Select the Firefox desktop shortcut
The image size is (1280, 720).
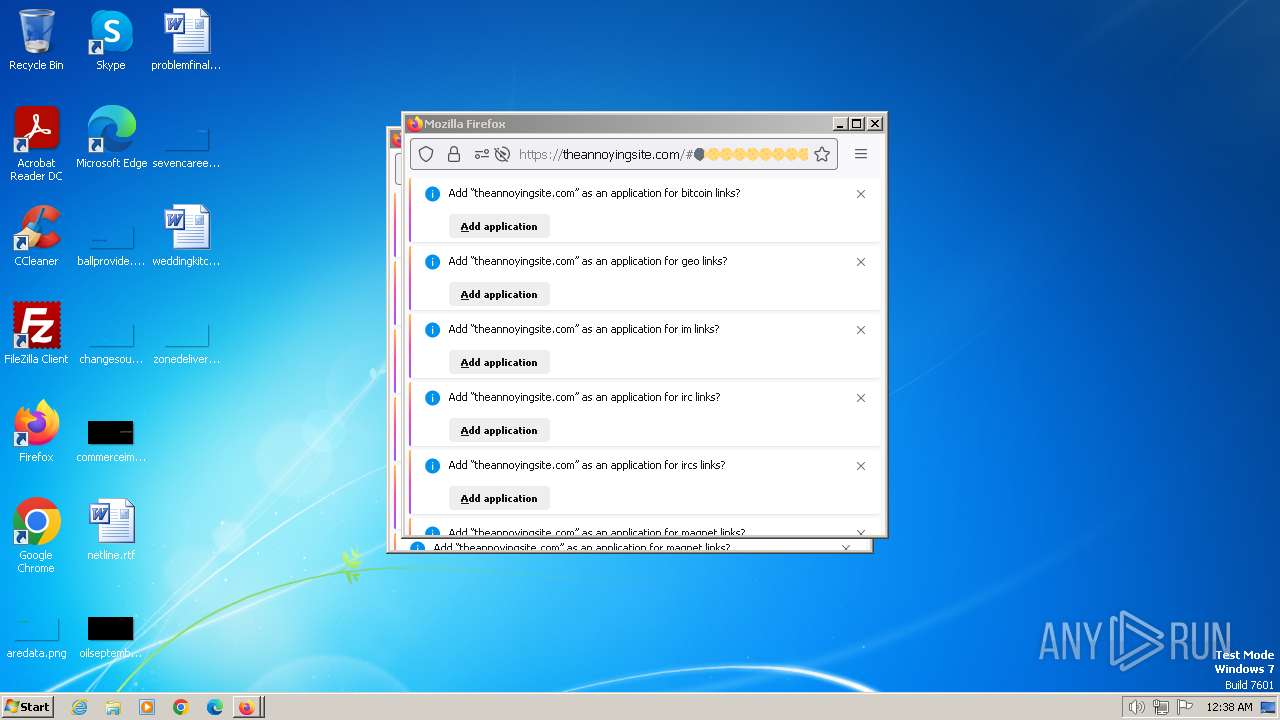[36, 432]
